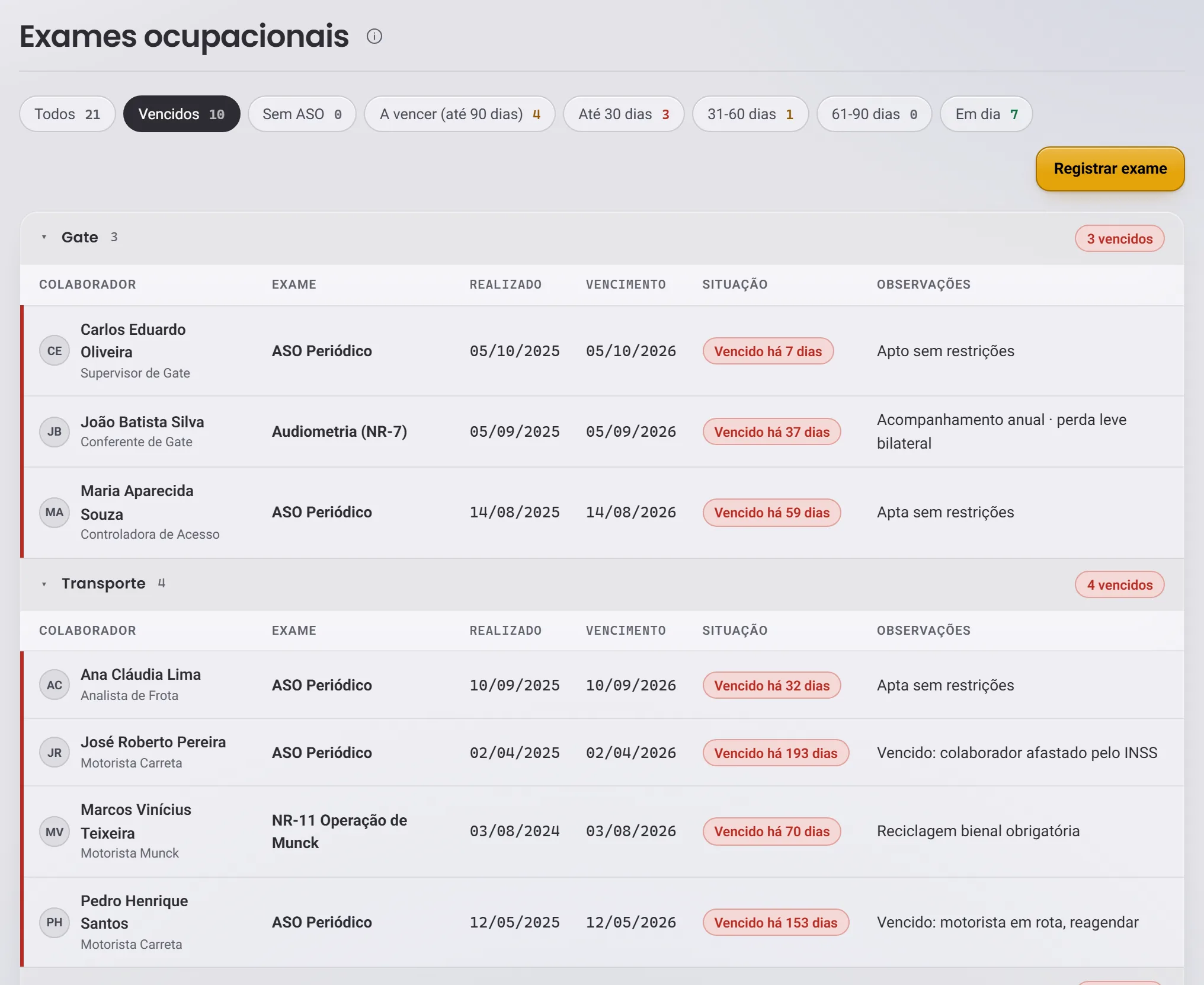Click the Gate table's Colaborador header
Screen dimensions: 1204x985
[88, 284]
